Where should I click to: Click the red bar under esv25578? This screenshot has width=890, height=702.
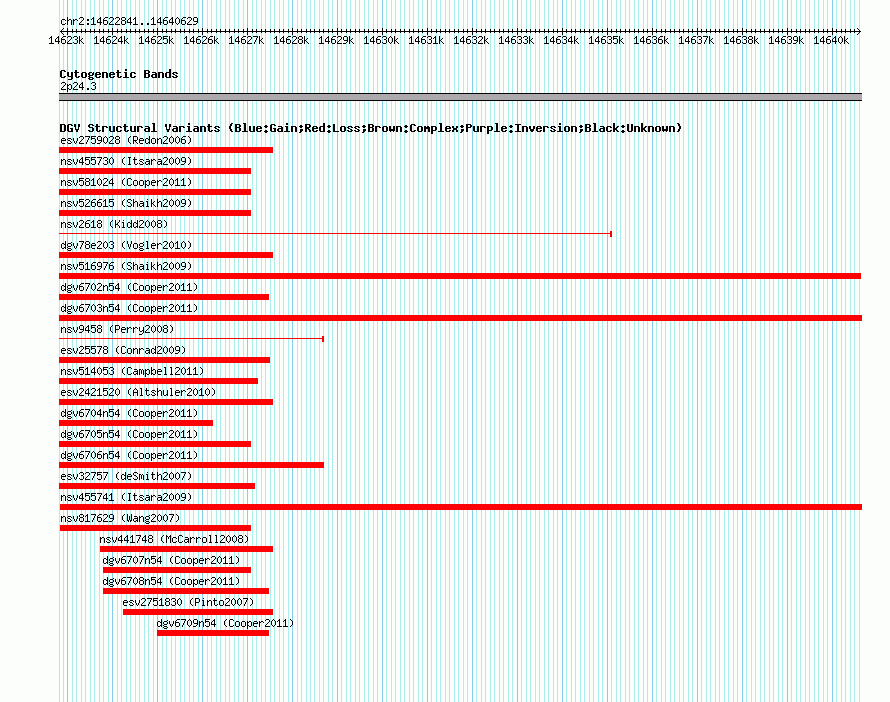click(x=165, y=360)
